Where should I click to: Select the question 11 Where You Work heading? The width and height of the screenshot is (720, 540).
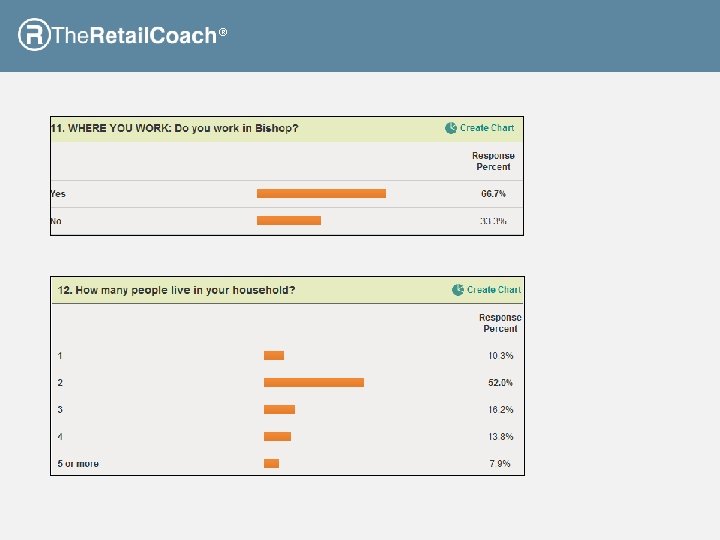(175, 128)
